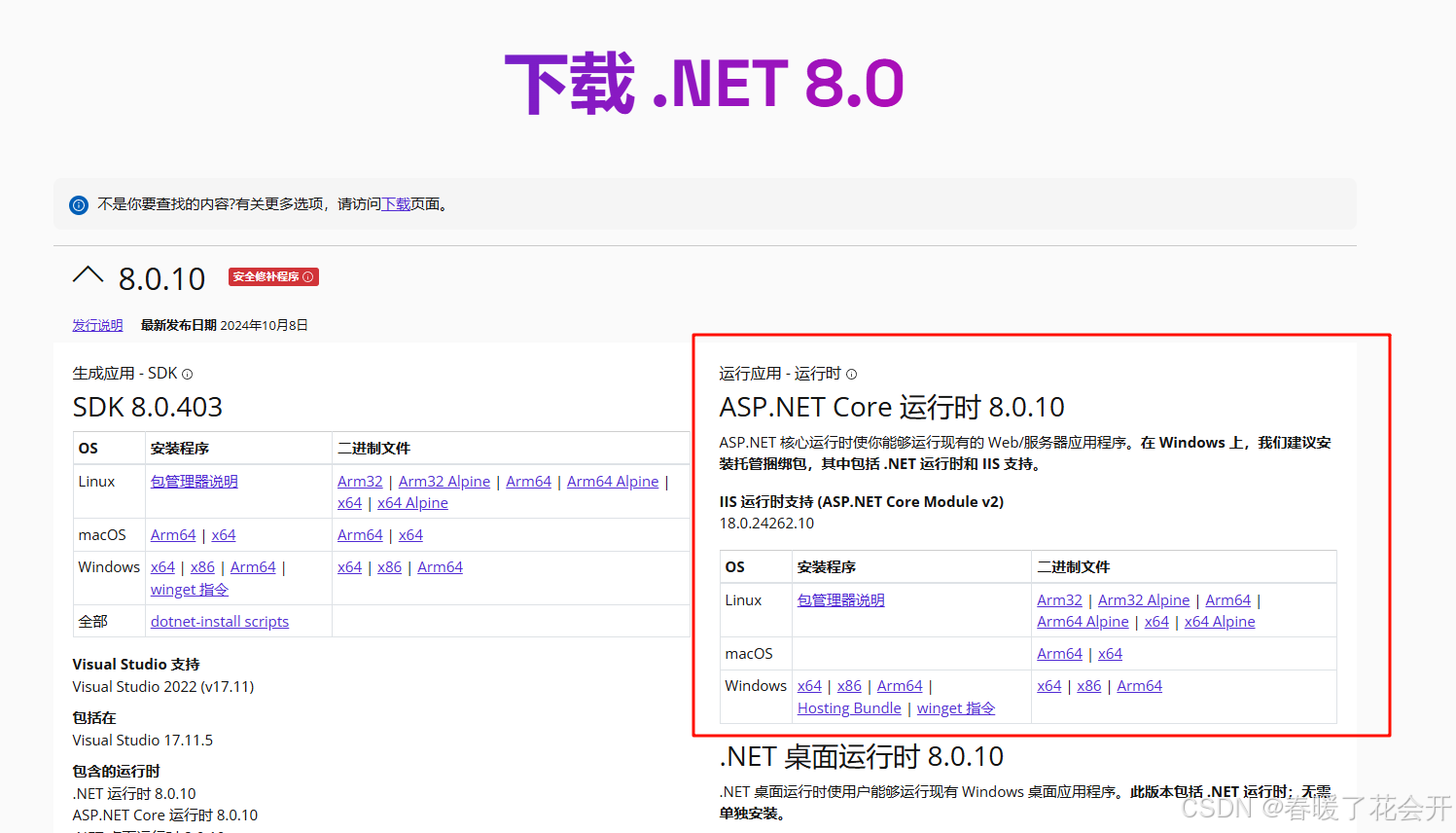Select the IIS version 18.0.24262.10 text

point(766,524)
